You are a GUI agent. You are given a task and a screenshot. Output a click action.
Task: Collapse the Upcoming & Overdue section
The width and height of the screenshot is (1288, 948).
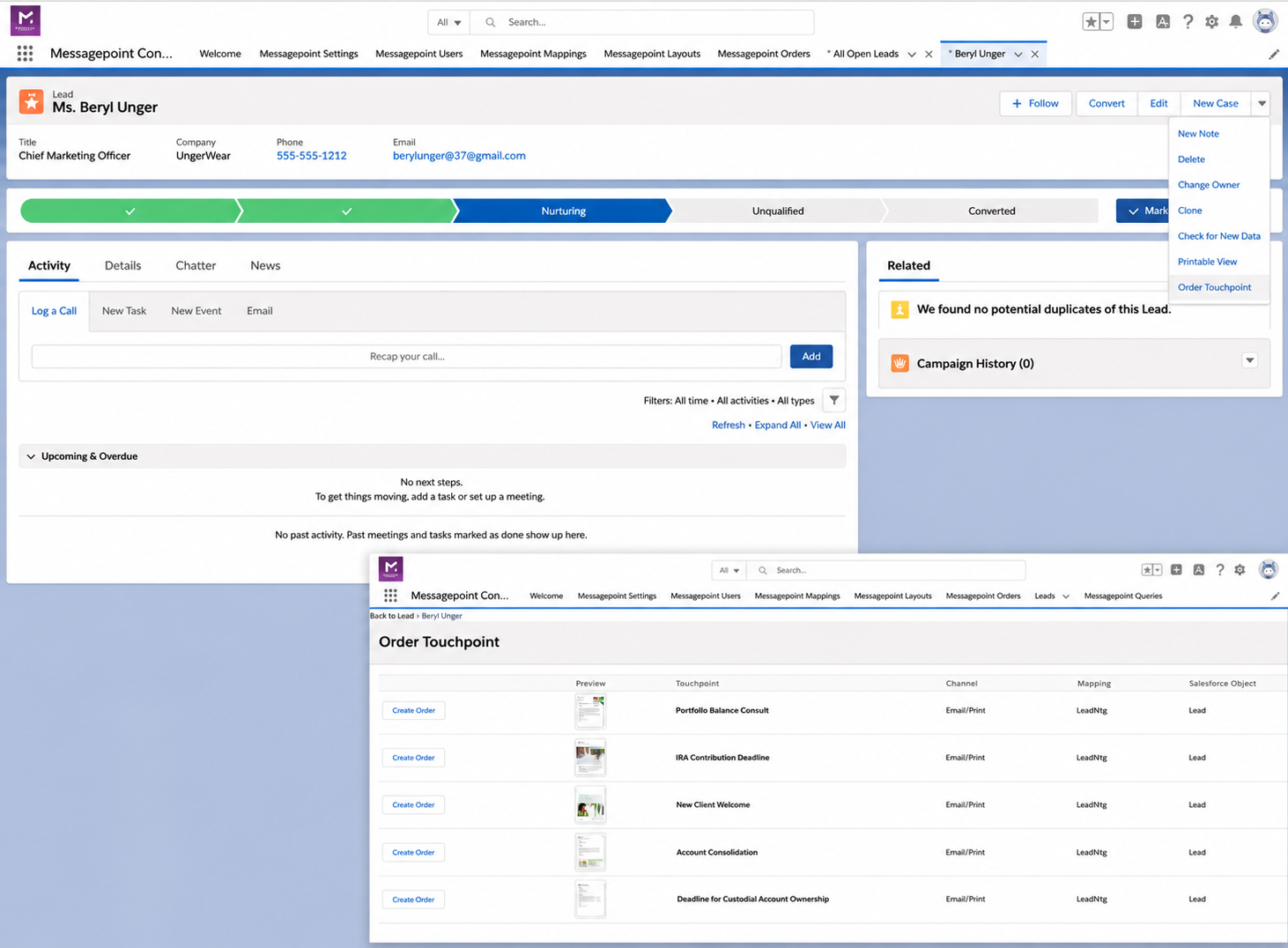pyautogui.click(x=31, y=456)
